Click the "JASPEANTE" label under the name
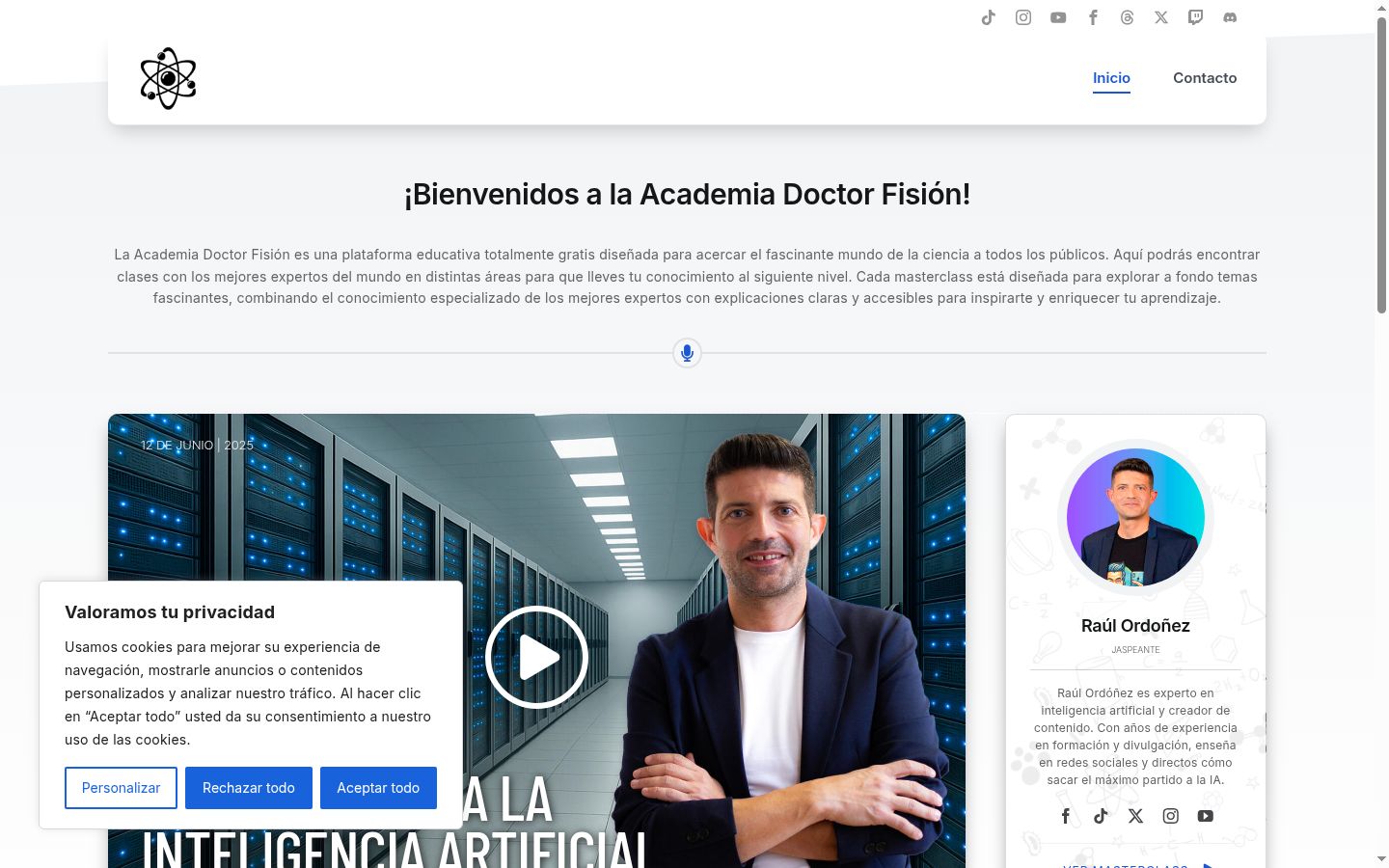Screen dimensions: 1389x868 (x=1135, y=650)
